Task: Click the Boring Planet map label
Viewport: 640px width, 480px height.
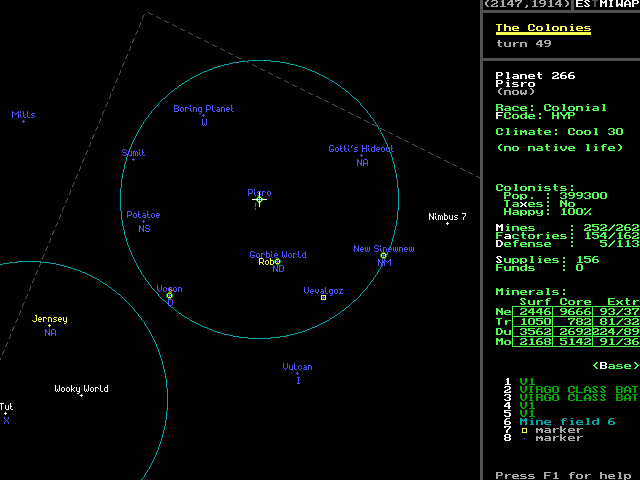Action: pyautogui.click(x=203, y=109)
